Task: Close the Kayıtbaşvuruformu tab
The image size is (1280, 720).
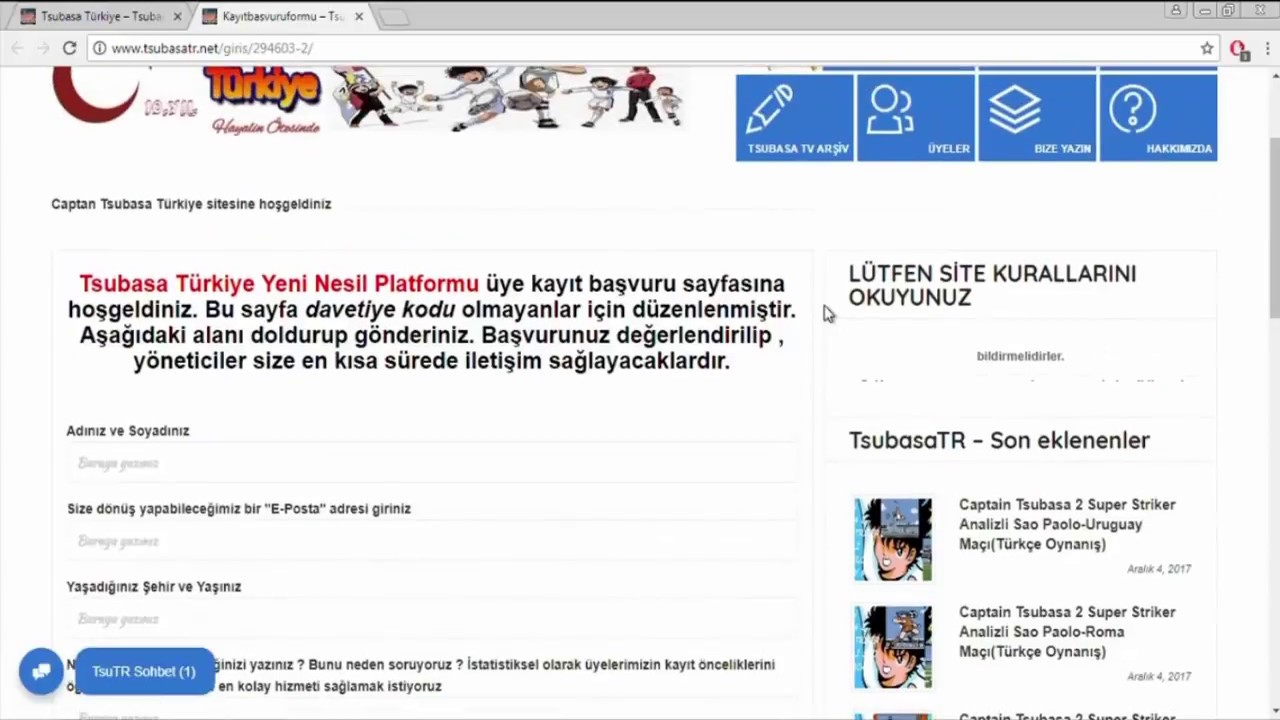Action: [359, 16]
